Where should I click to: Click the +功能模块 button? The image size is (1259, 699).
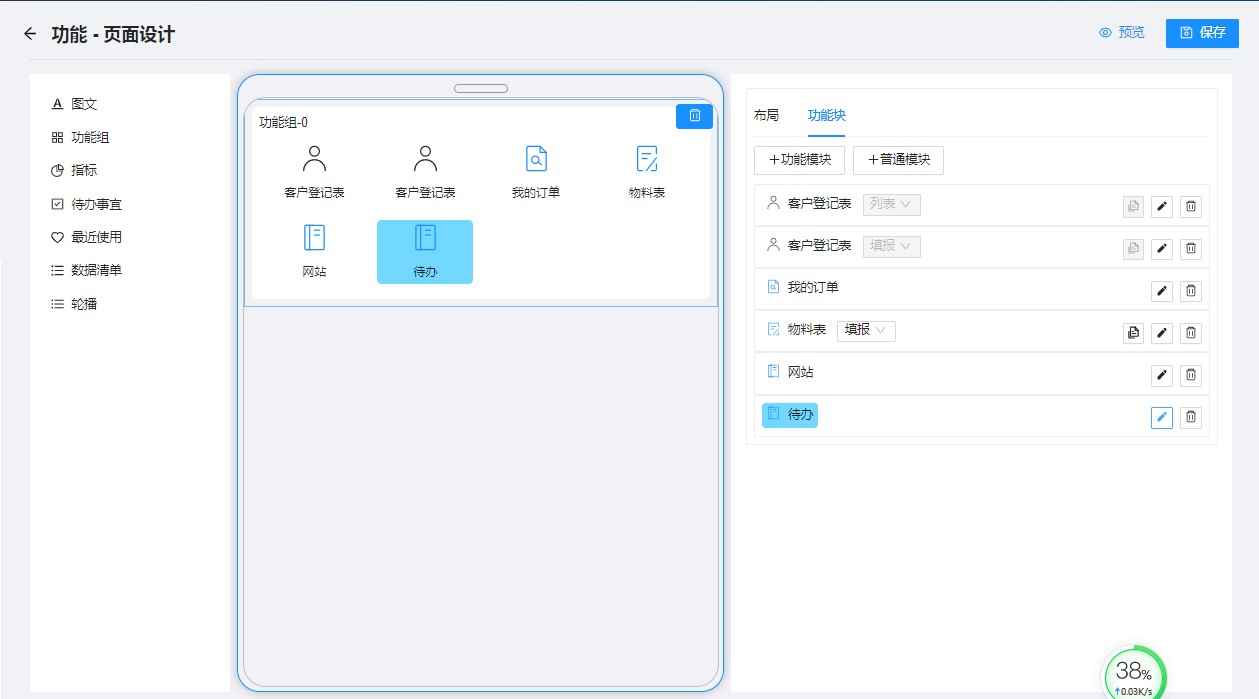799,160
